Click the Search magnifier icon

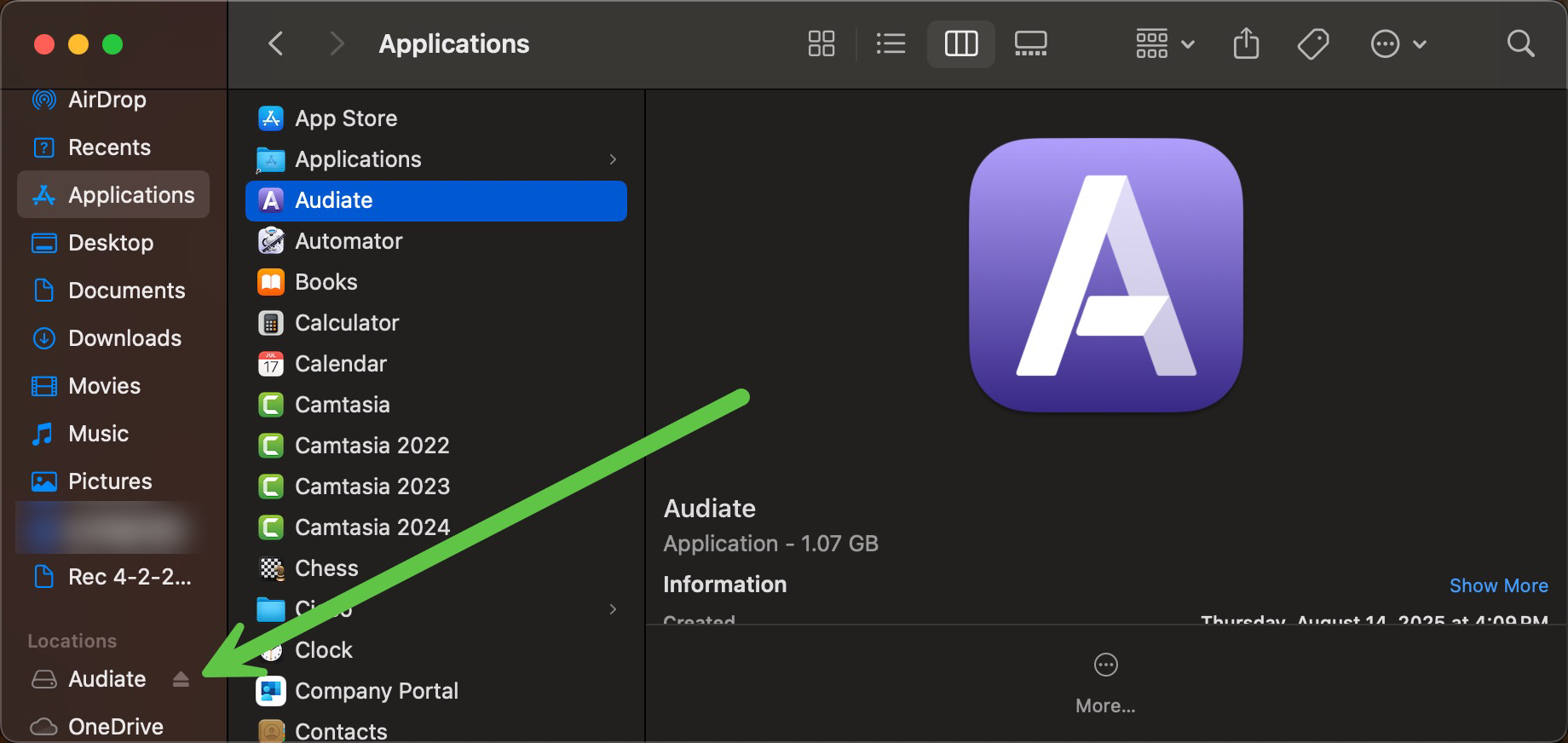[1520, 43]
